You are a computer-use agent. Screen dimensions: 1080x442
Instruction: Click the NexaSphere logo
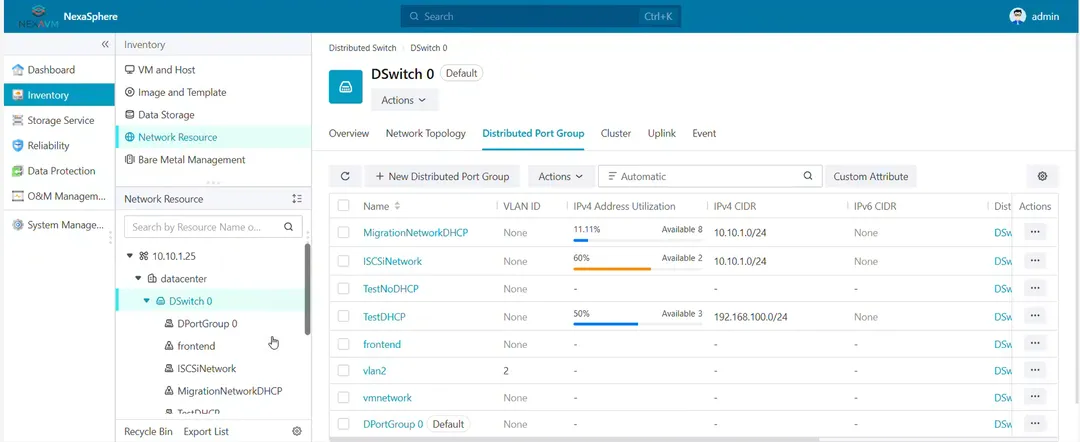[37, 17]
